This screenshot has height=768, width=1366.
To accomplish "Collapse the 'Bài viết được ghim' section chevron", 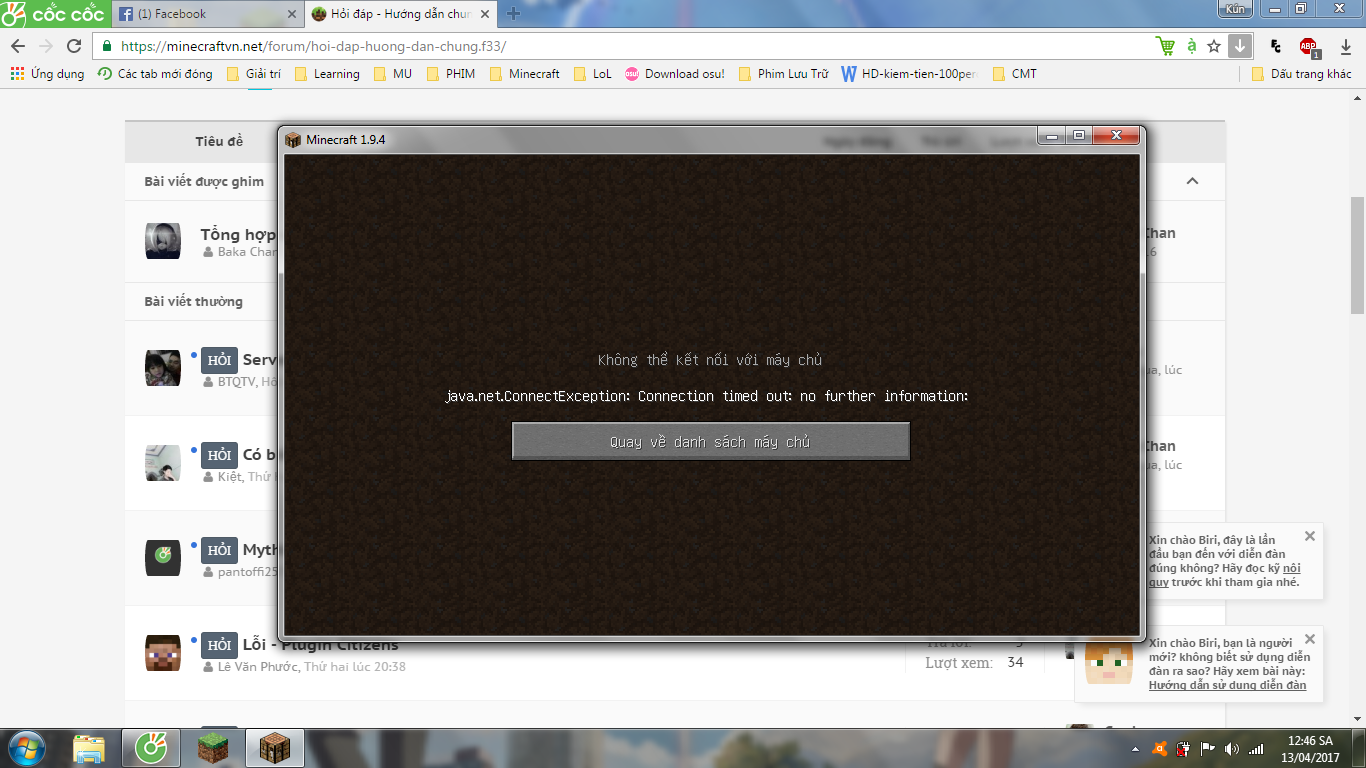I will [1192, 181].
